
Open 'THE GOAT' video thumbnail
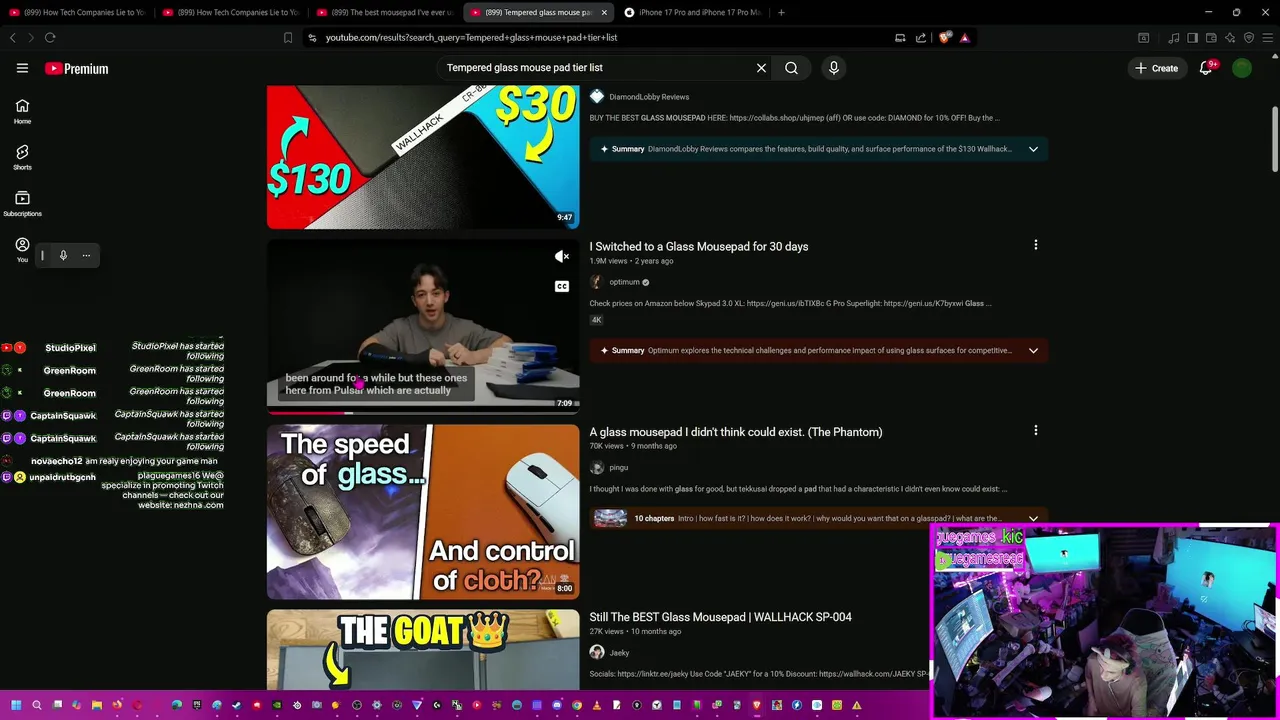click(423, 650)
